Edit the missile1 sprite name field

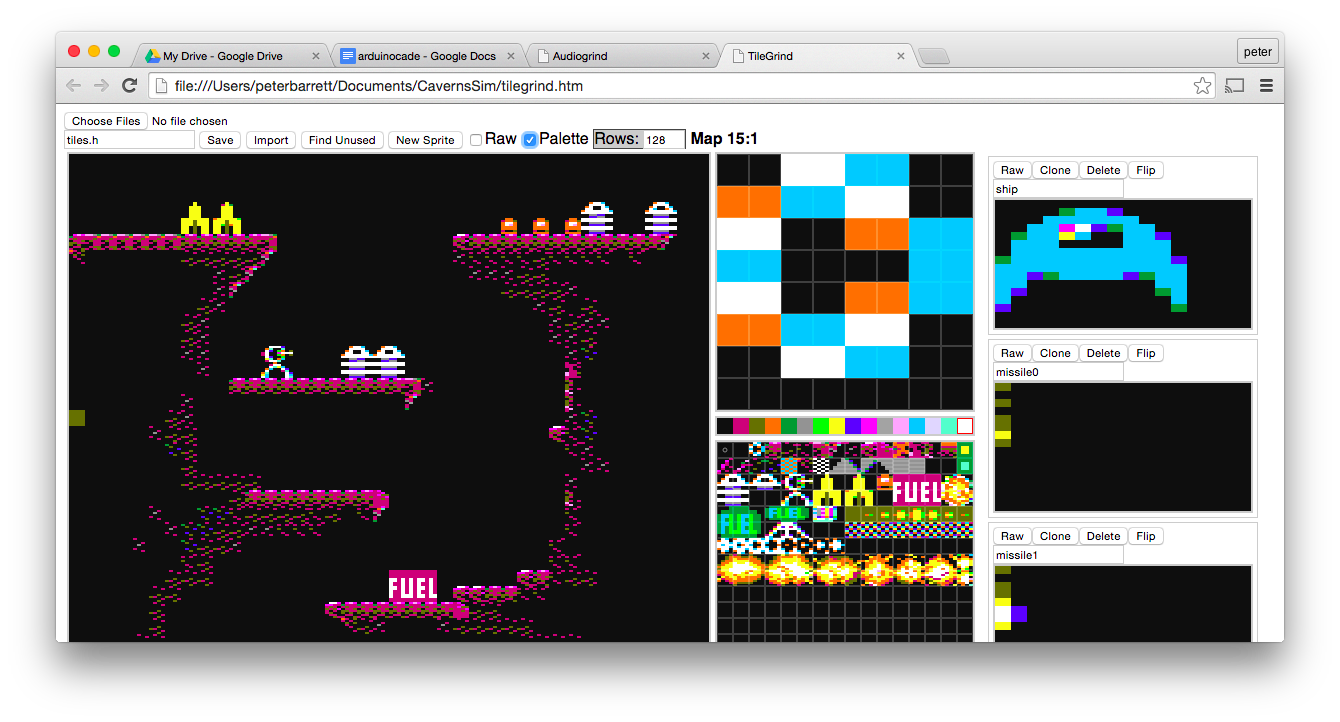click(1058, 555)
